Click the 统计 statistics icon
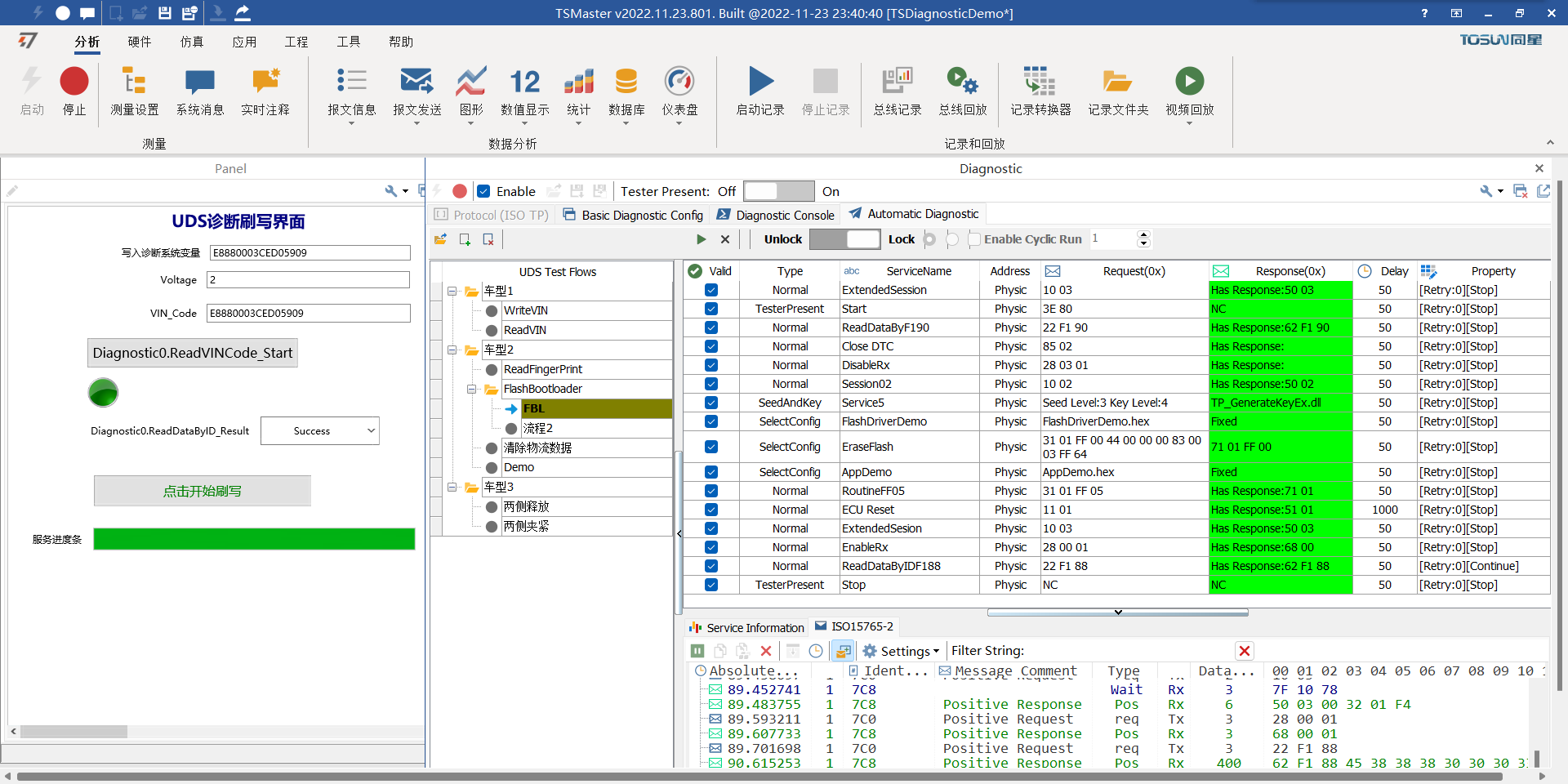 point(578,82)
